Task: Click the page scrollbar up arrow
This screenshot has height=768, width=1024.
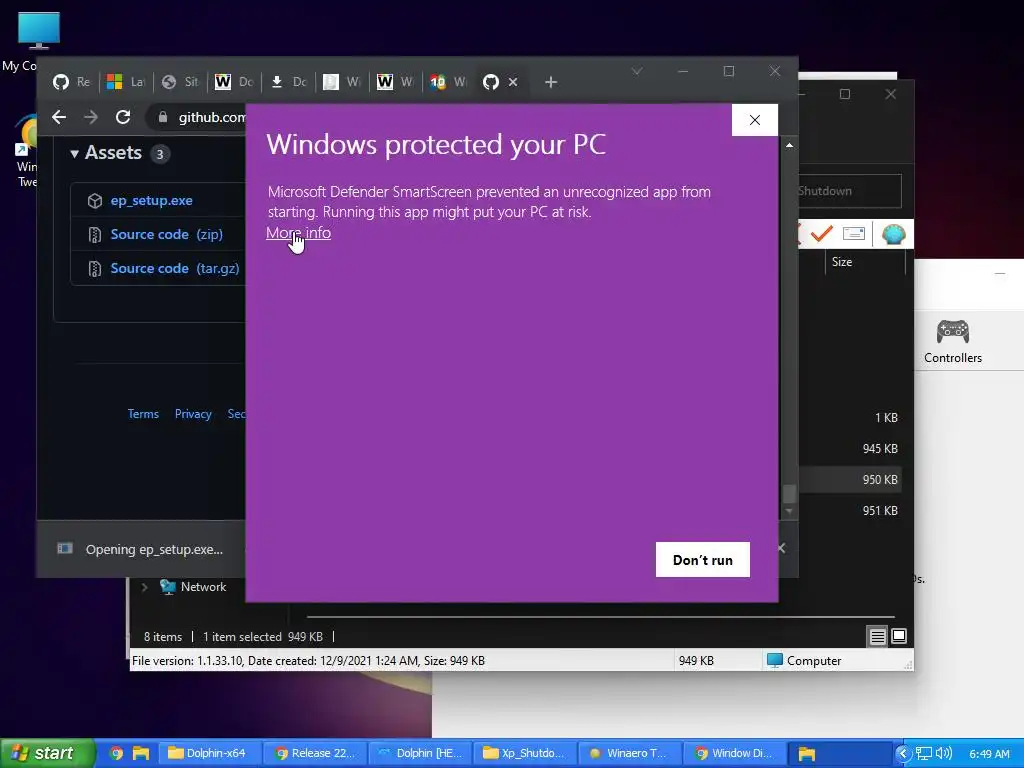Action: (790, 145)
